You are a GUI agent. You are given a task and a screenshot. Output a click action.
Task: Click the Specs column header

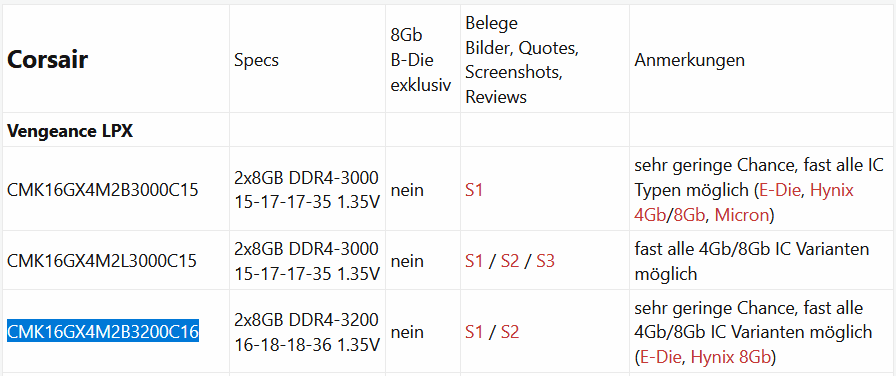[x=257, y=60]
